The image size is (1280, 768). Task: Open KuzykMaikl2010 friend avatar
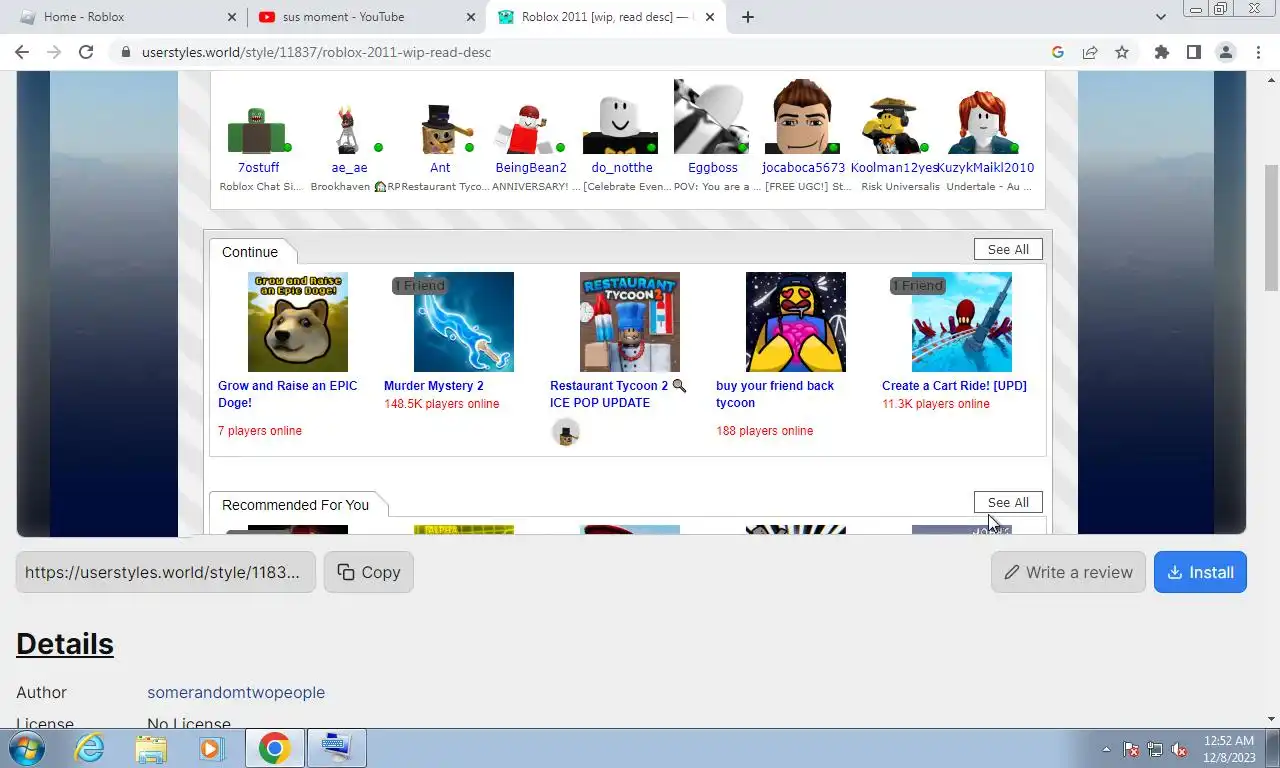coord(985,124)
